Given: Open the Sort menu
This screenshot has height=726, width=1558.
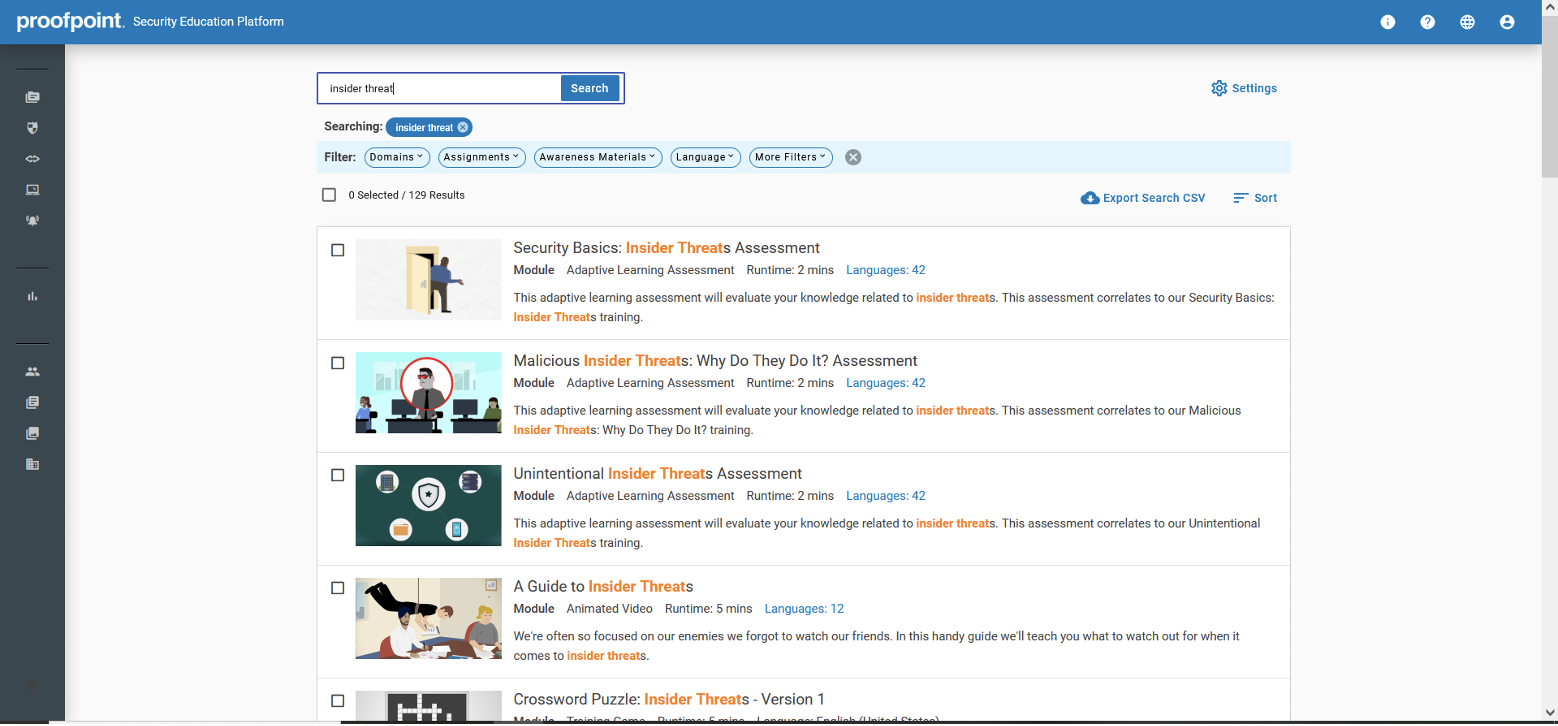Looking at the screenshot, I should [1255, 198].
